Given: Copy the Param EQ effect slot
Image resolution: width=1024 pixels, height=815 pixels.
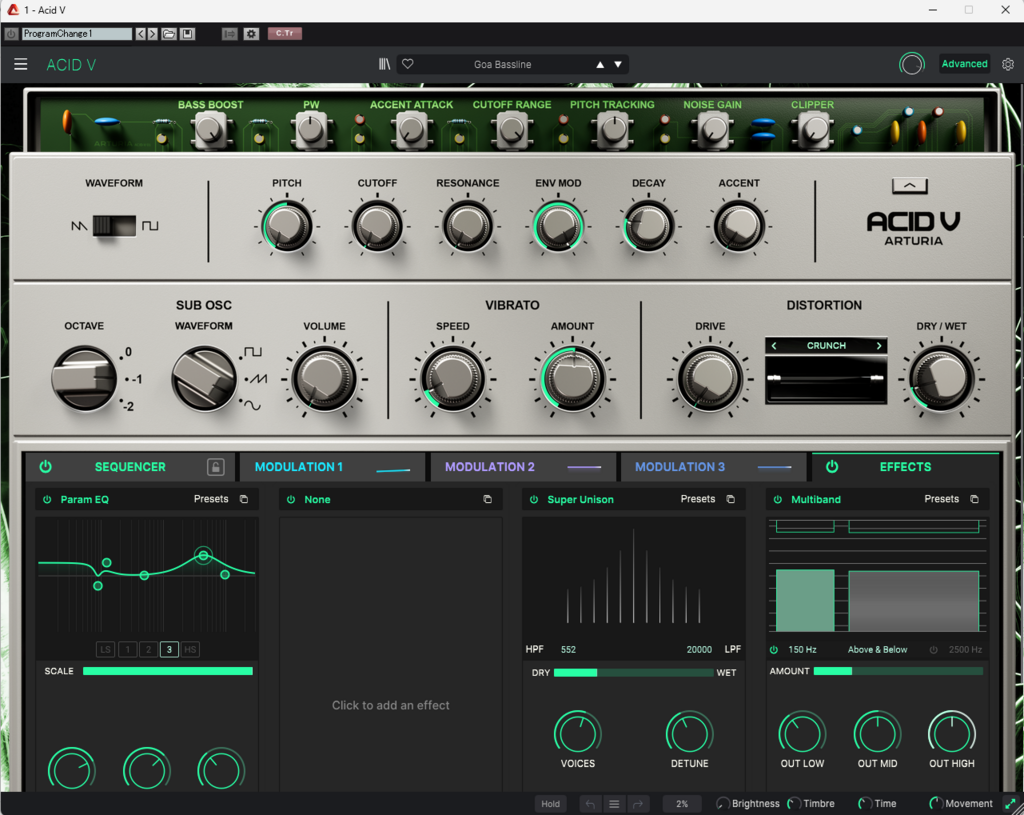Looking at the screenshot, I should click(x=244, y=499).
